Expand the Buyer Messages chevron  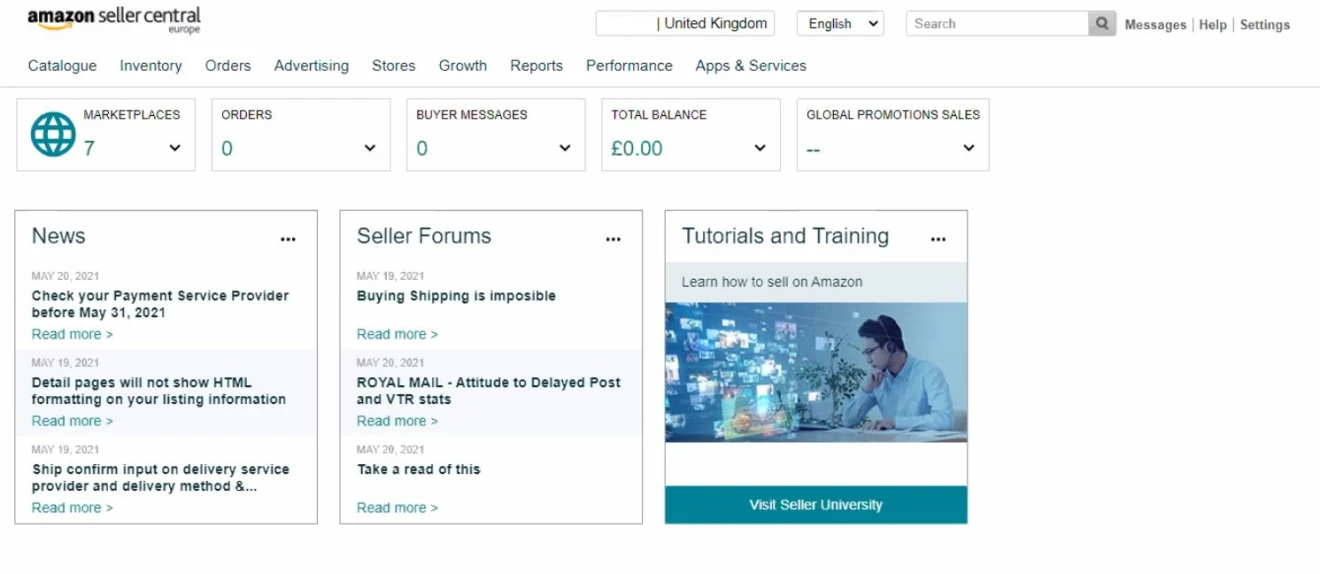click(565, 148)
